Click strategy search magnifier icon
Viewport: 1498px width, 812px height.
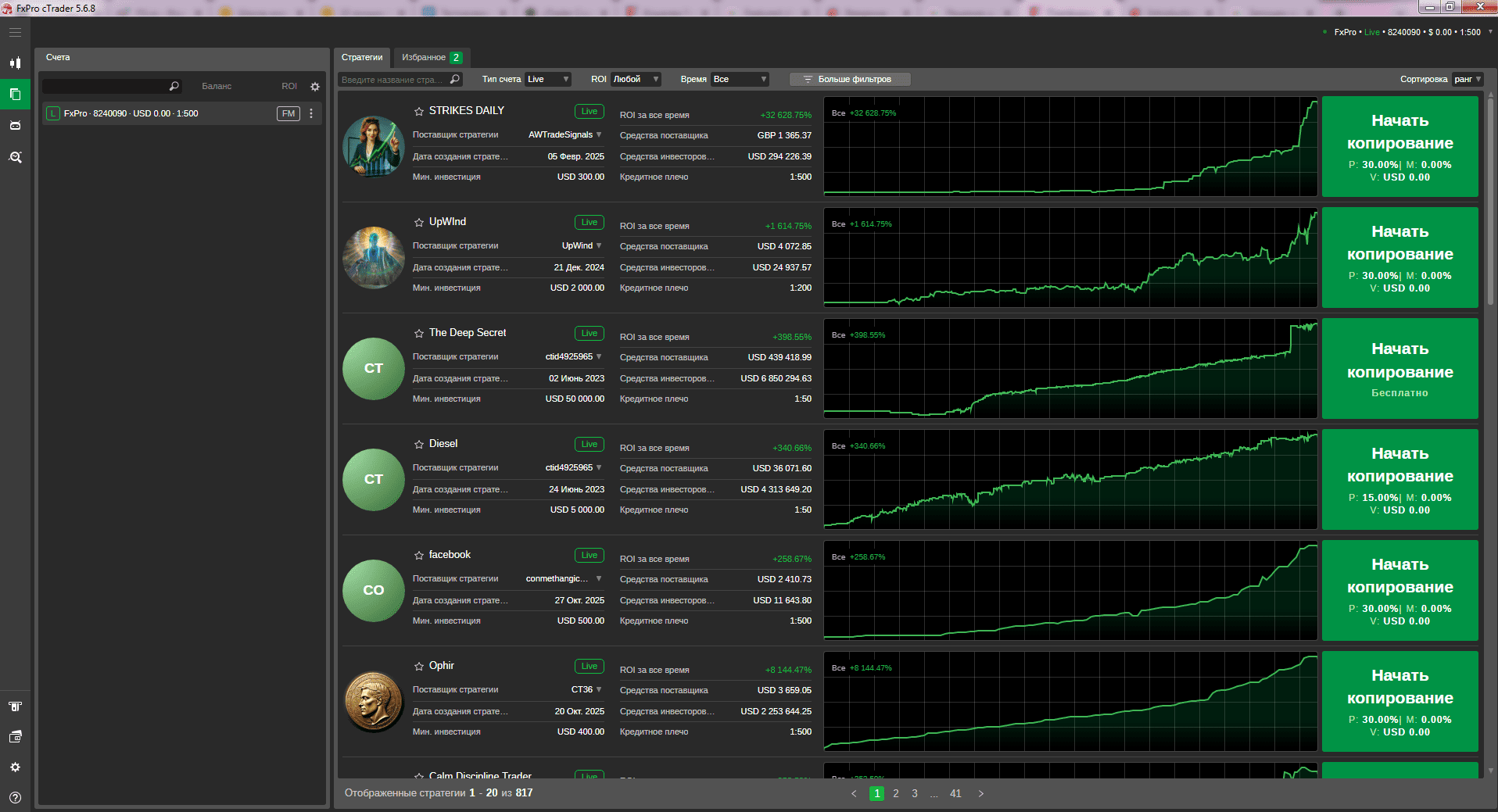(x=455, y=79)
